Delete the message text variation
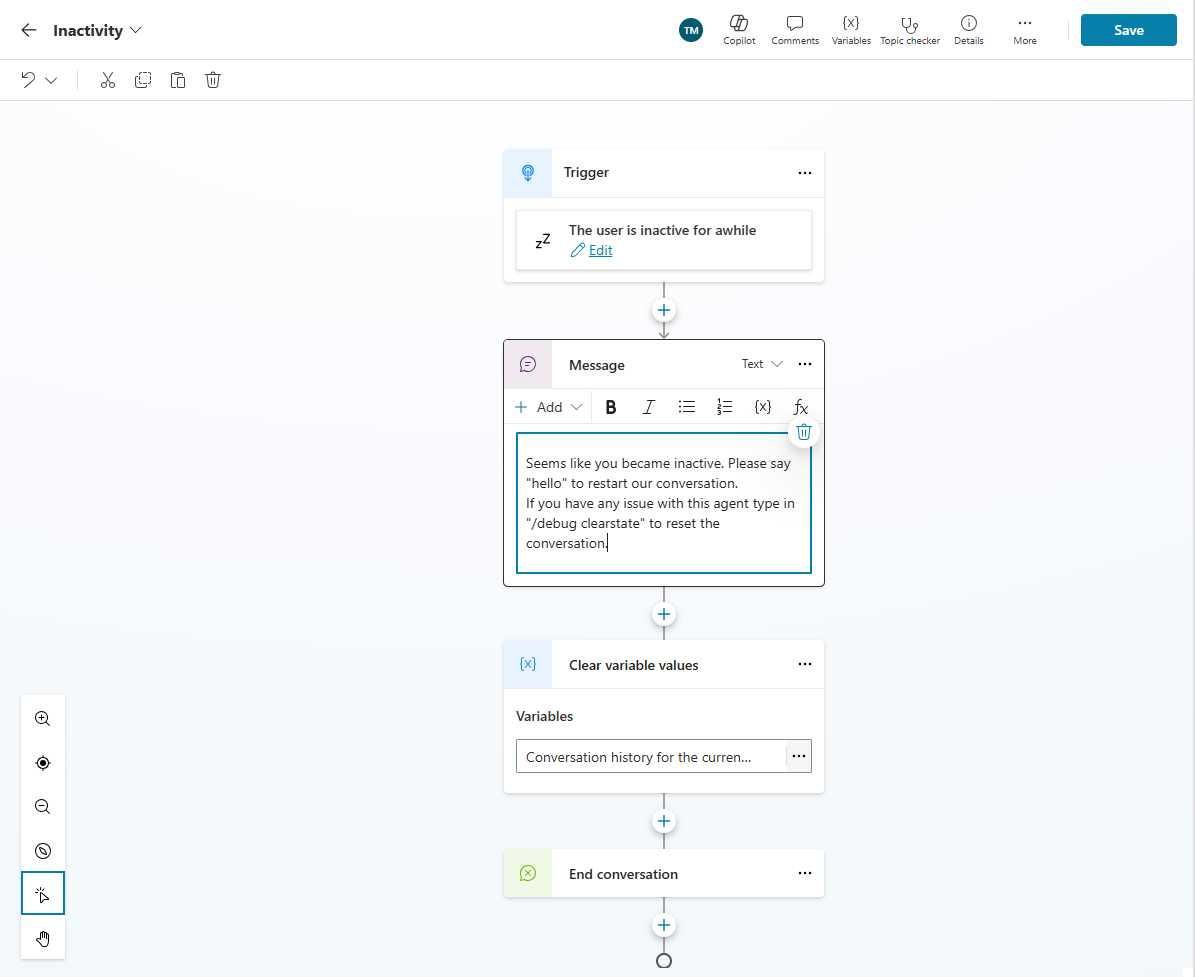The width and height of the screenshot is (1195, 977). pos(803,431)
